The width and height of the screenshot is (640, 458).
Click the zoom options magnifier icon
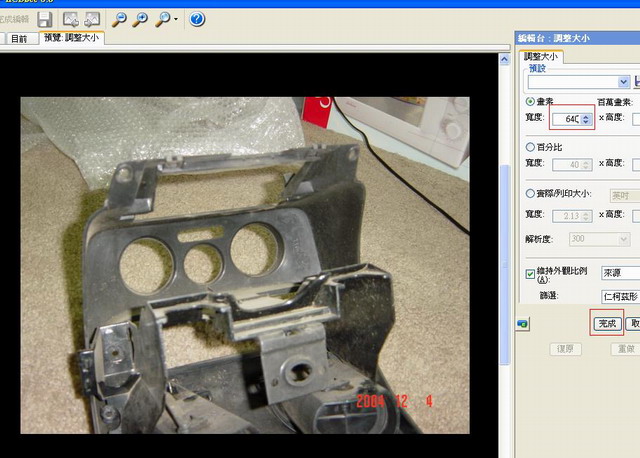[x=161, y=18]
